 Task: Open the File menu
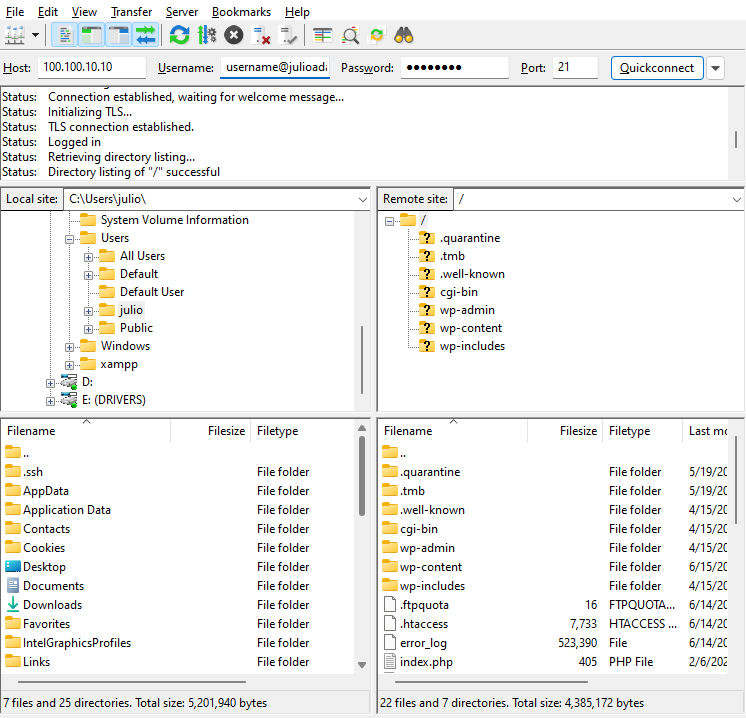click(x=15, y=12)
